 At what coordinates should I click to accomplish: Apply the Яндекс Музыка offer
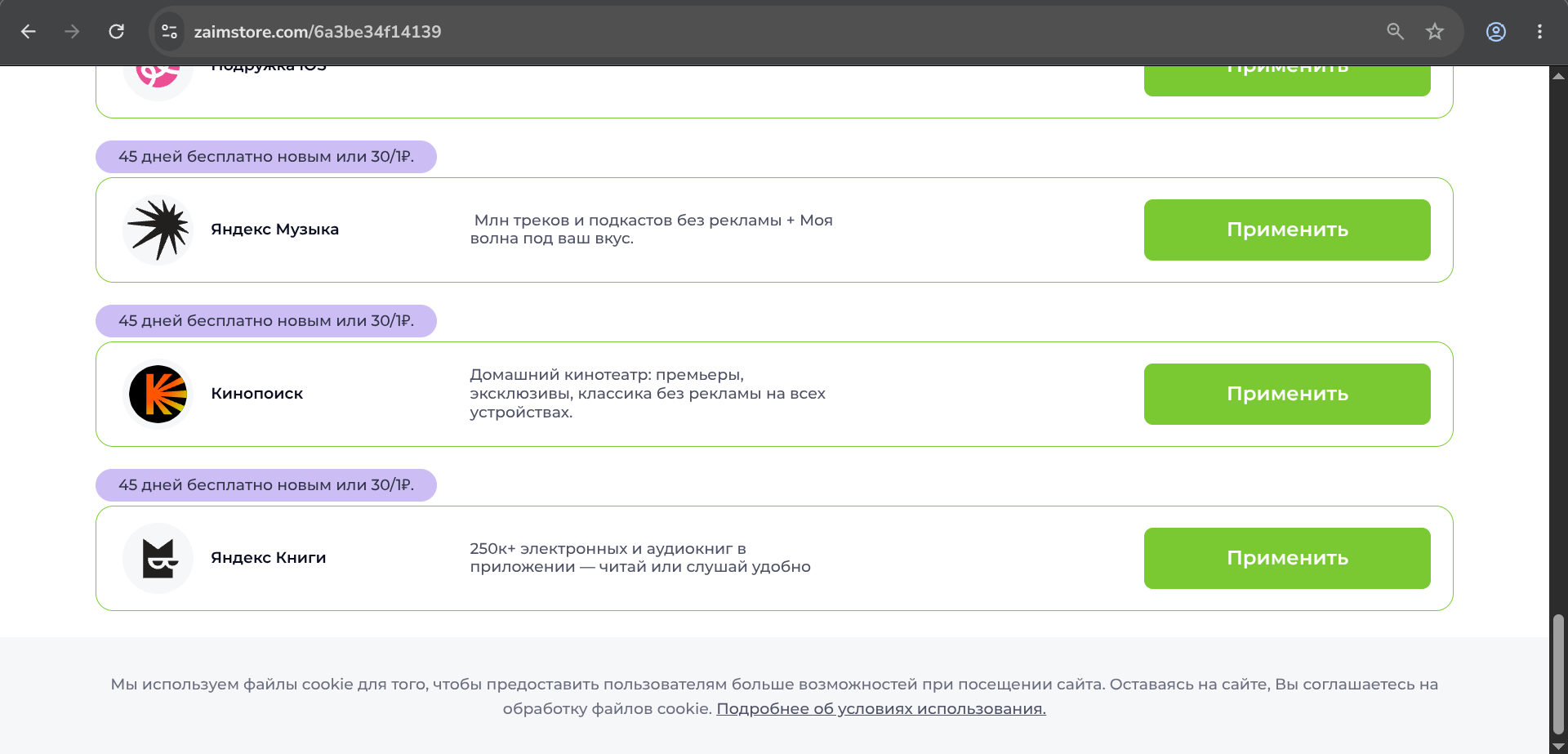tap(1287, 230)
